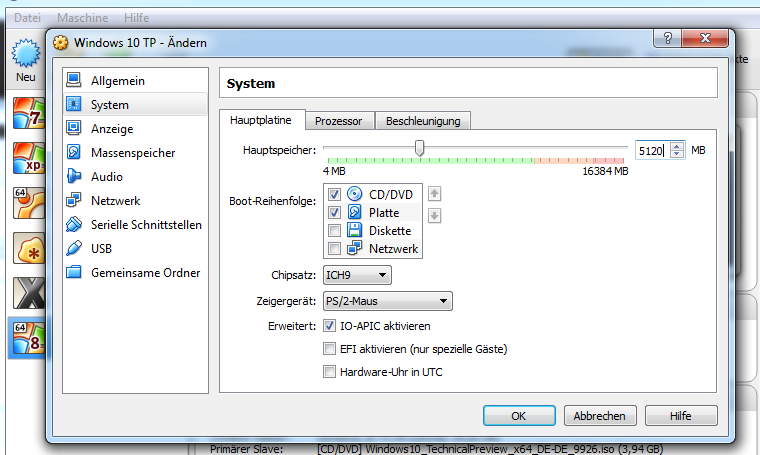Check Netzwerk in boot order
Image resolution: width=760 pixels, height=455 pixels.
pos(334,249)
